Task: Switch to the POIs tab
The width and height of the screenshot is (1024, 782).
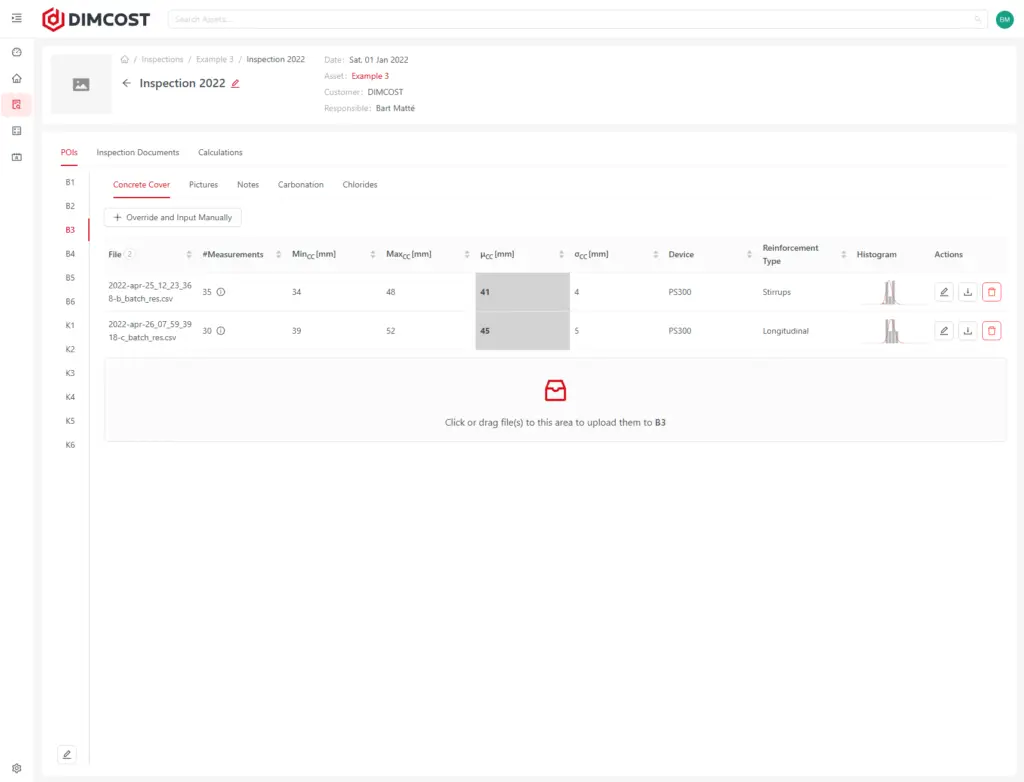Action: point(69,152)
